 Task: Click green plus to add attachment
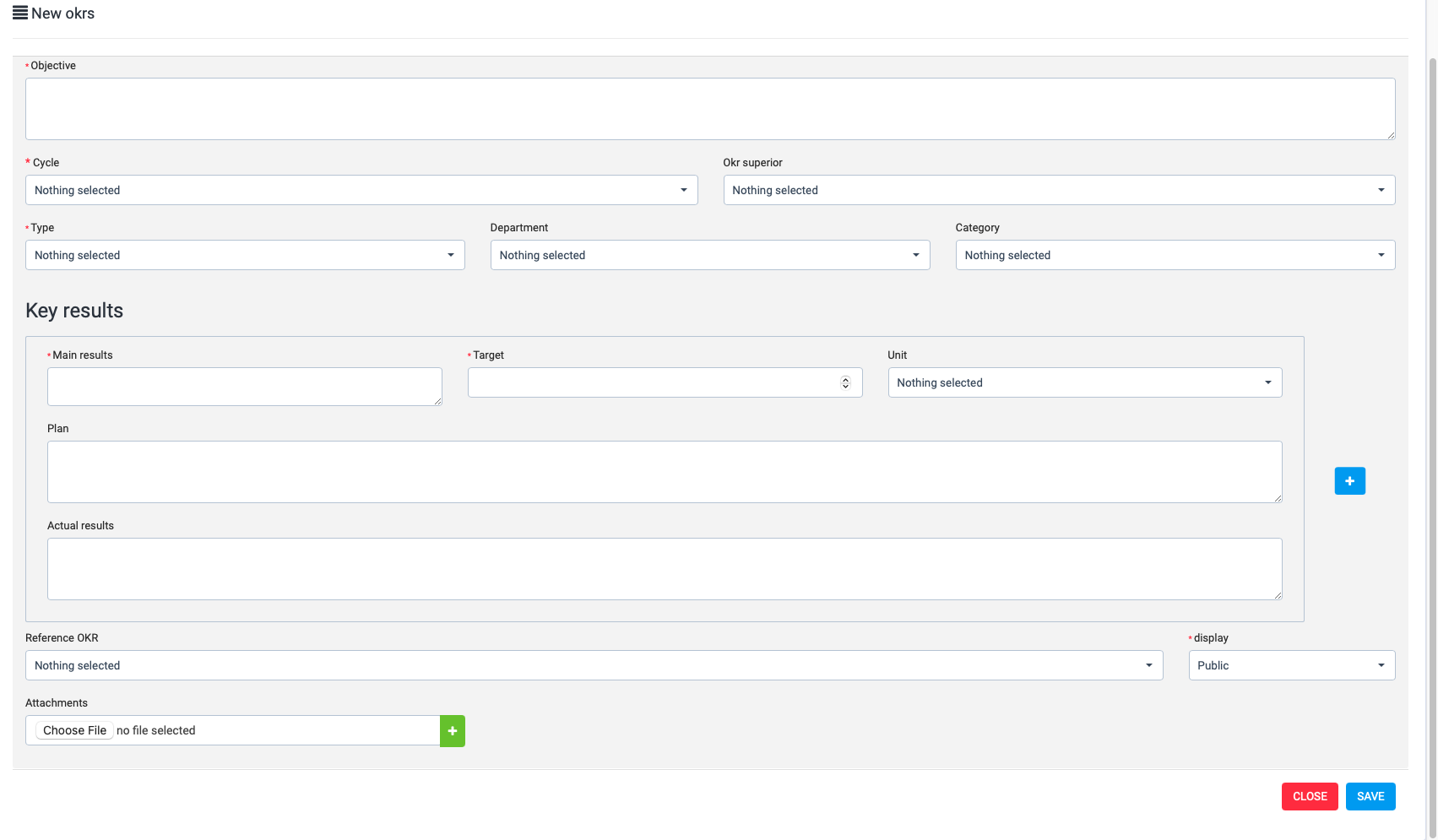coord(453,731)
